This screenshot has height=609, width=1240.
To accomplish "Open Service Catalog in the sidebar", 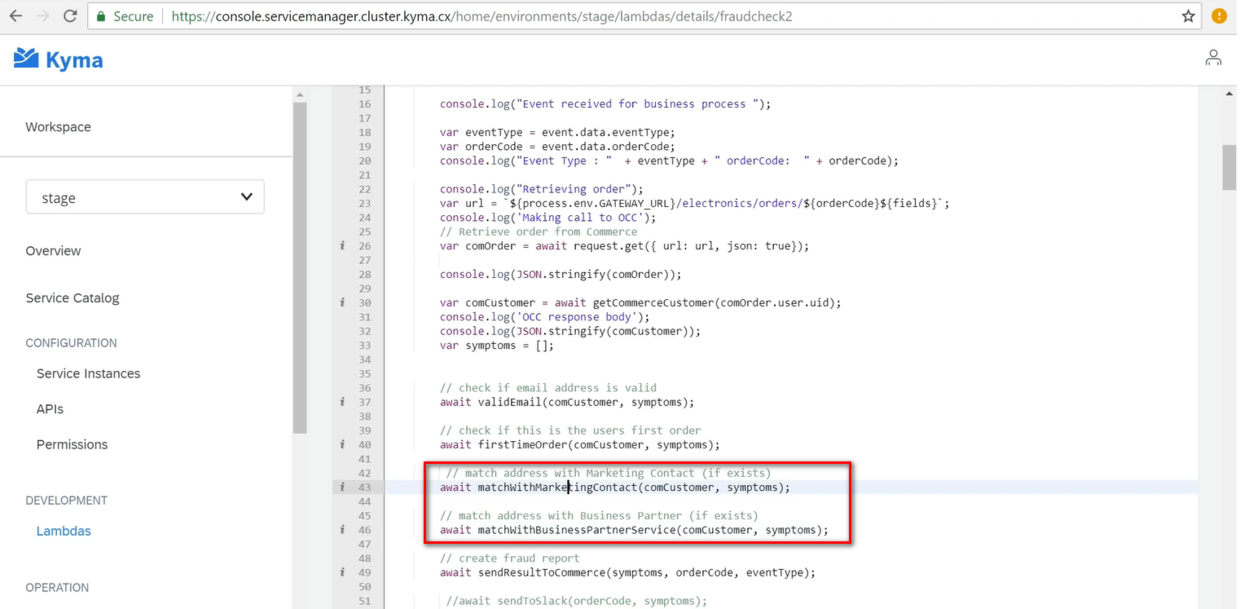I will [x=72, y=298].
